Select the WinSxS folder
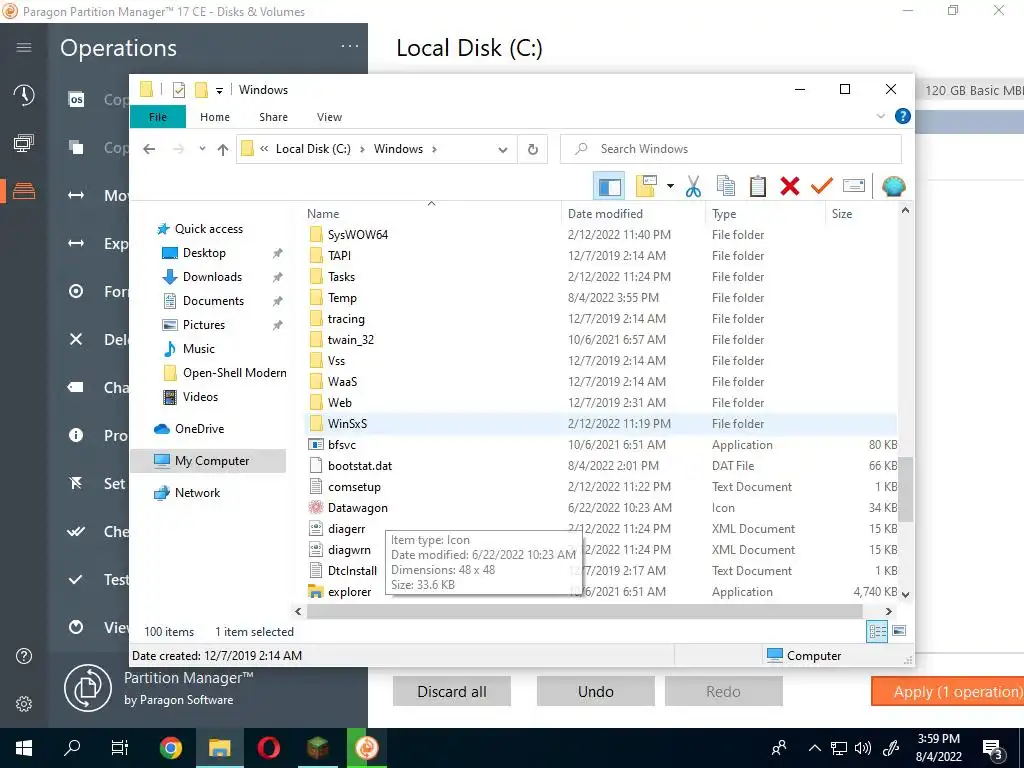Viewport: 1024px width, 768px height. point(601,424)
